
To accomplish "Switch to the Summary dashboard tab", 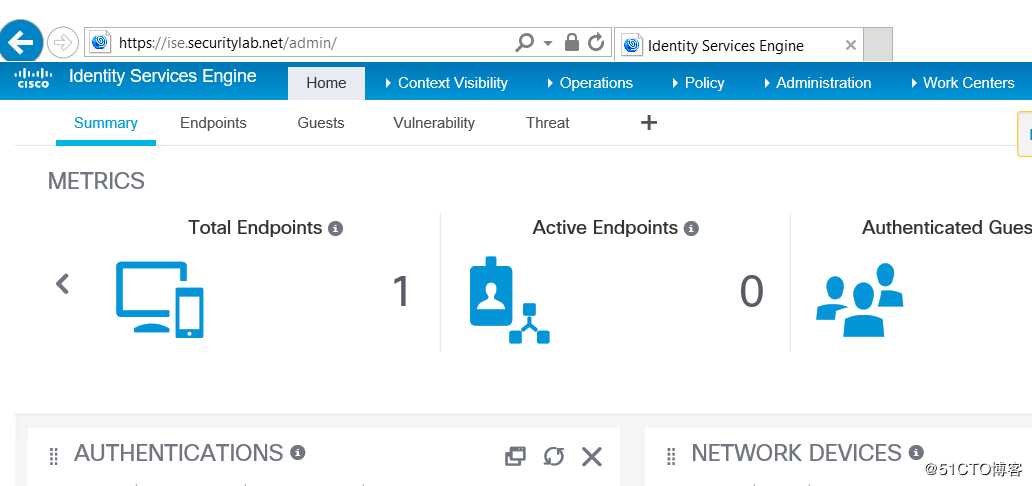I will (x=105, y=123).
